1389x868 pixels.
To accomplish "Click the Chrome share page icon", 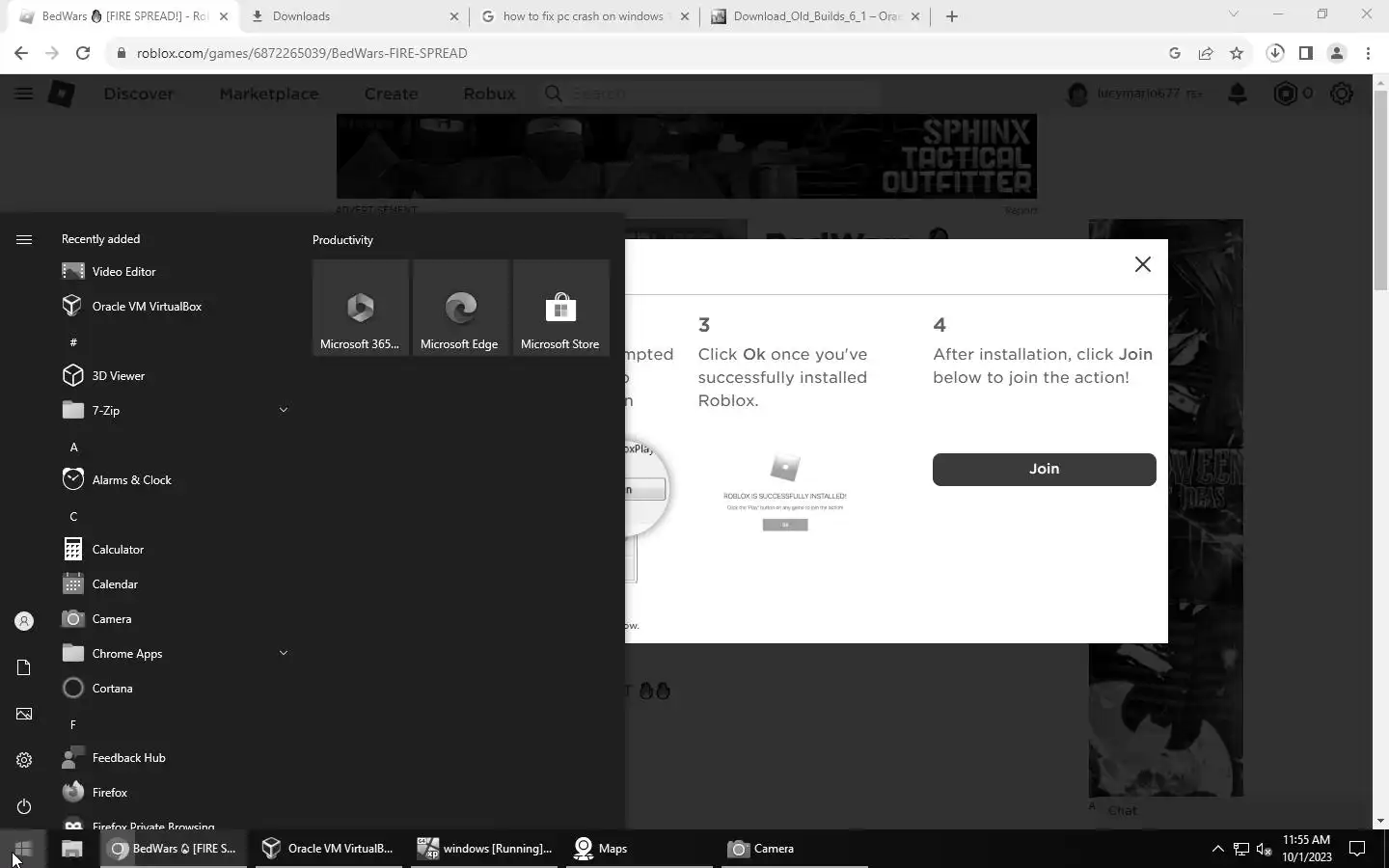I will click(x=1206, y=53).
